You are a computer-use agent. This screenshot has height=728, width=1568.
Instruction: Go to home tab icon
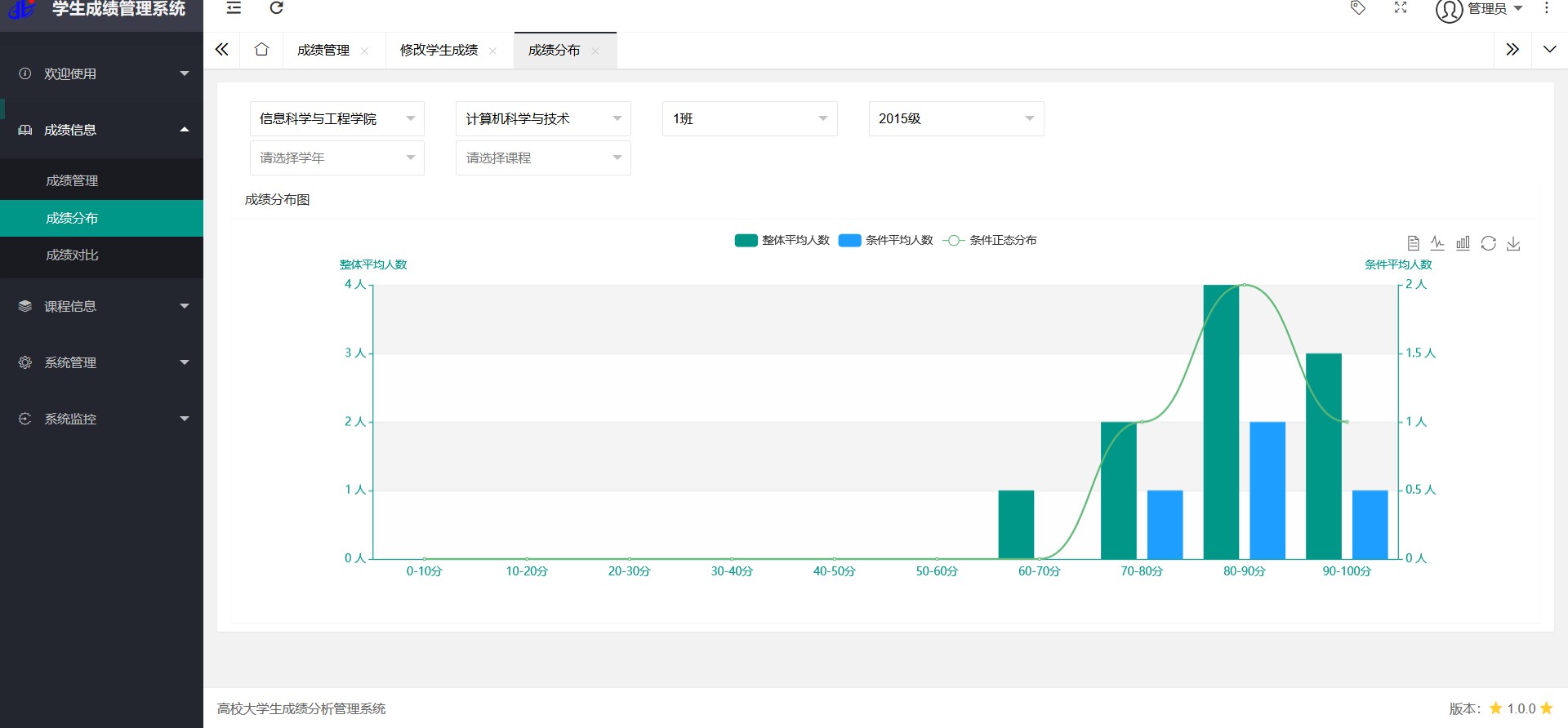pos(261,50)
